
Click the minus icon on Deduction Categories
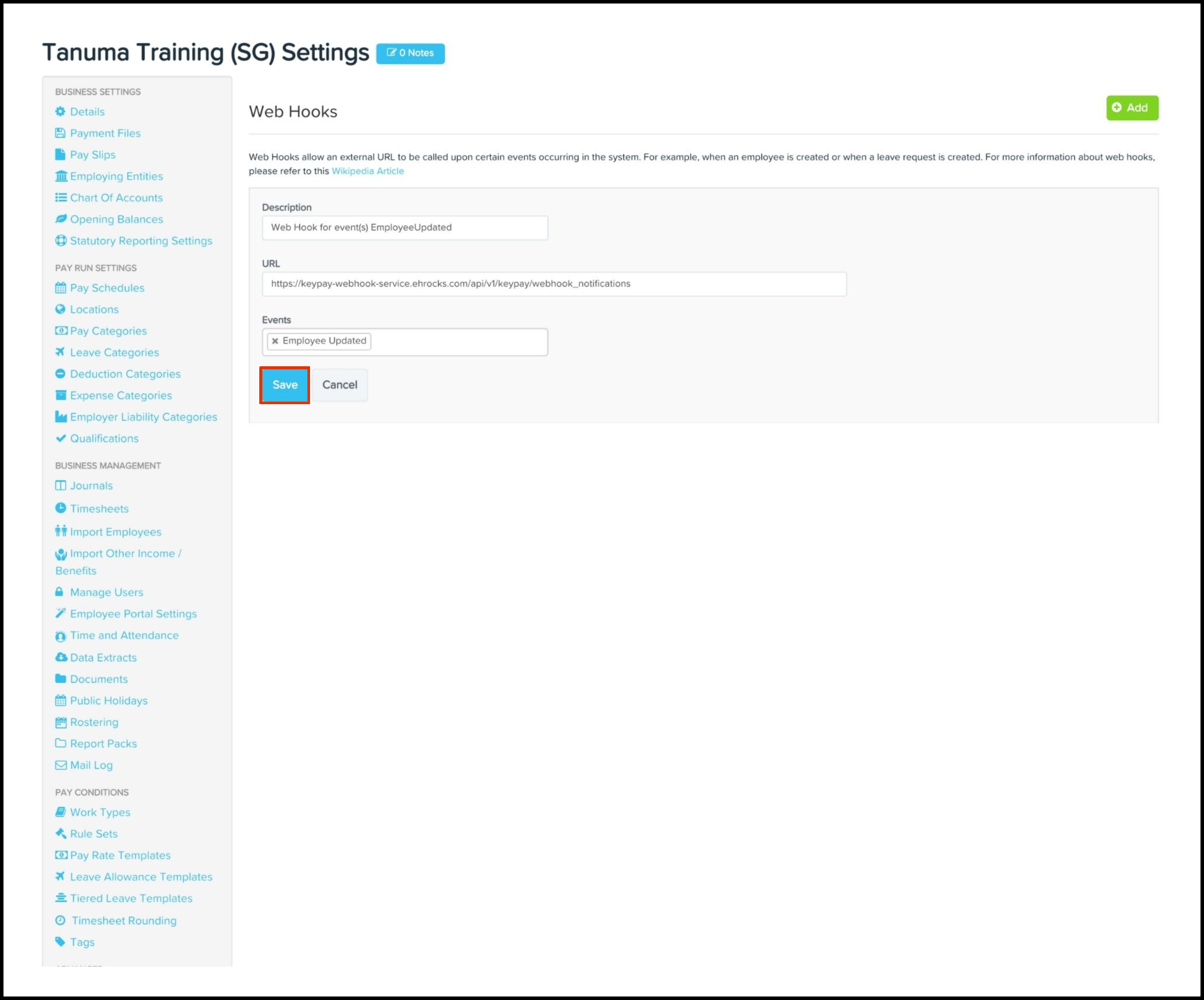coord(61,374)
